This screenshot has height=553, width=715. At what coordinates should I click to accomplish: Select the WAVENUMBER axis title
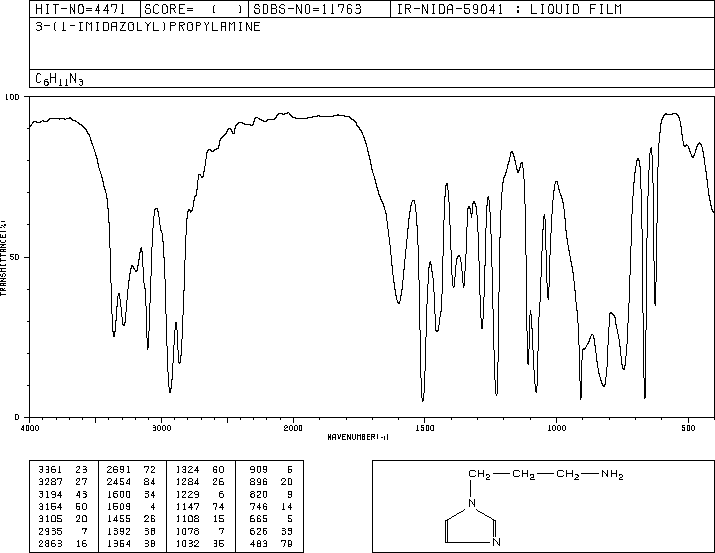point(358,437)
